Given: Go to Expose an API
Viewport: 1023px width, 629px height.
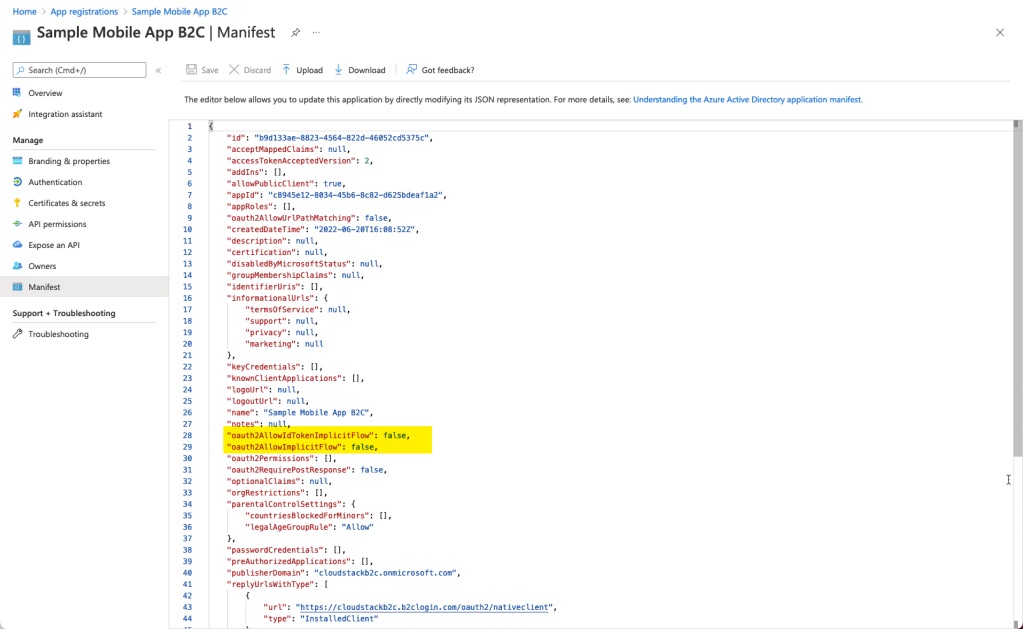Looking at the screenshot, I should point(54,245).
